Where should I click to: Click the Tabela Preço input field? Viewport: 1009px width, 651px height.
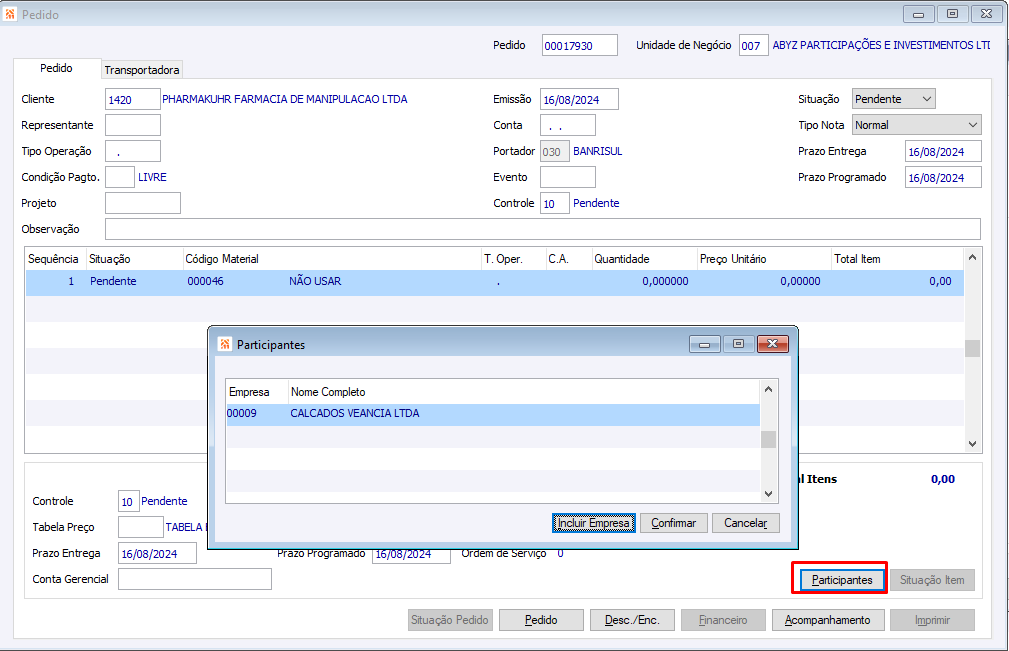pyautogui.click(x=141, y=527)
